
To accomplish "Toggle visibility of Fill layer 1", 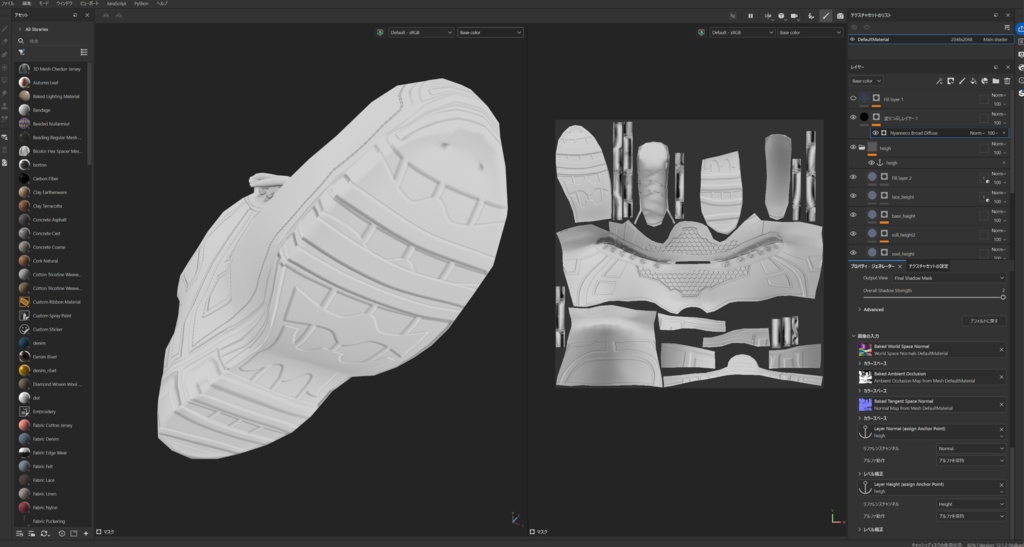I will click(x=853, y=99).
